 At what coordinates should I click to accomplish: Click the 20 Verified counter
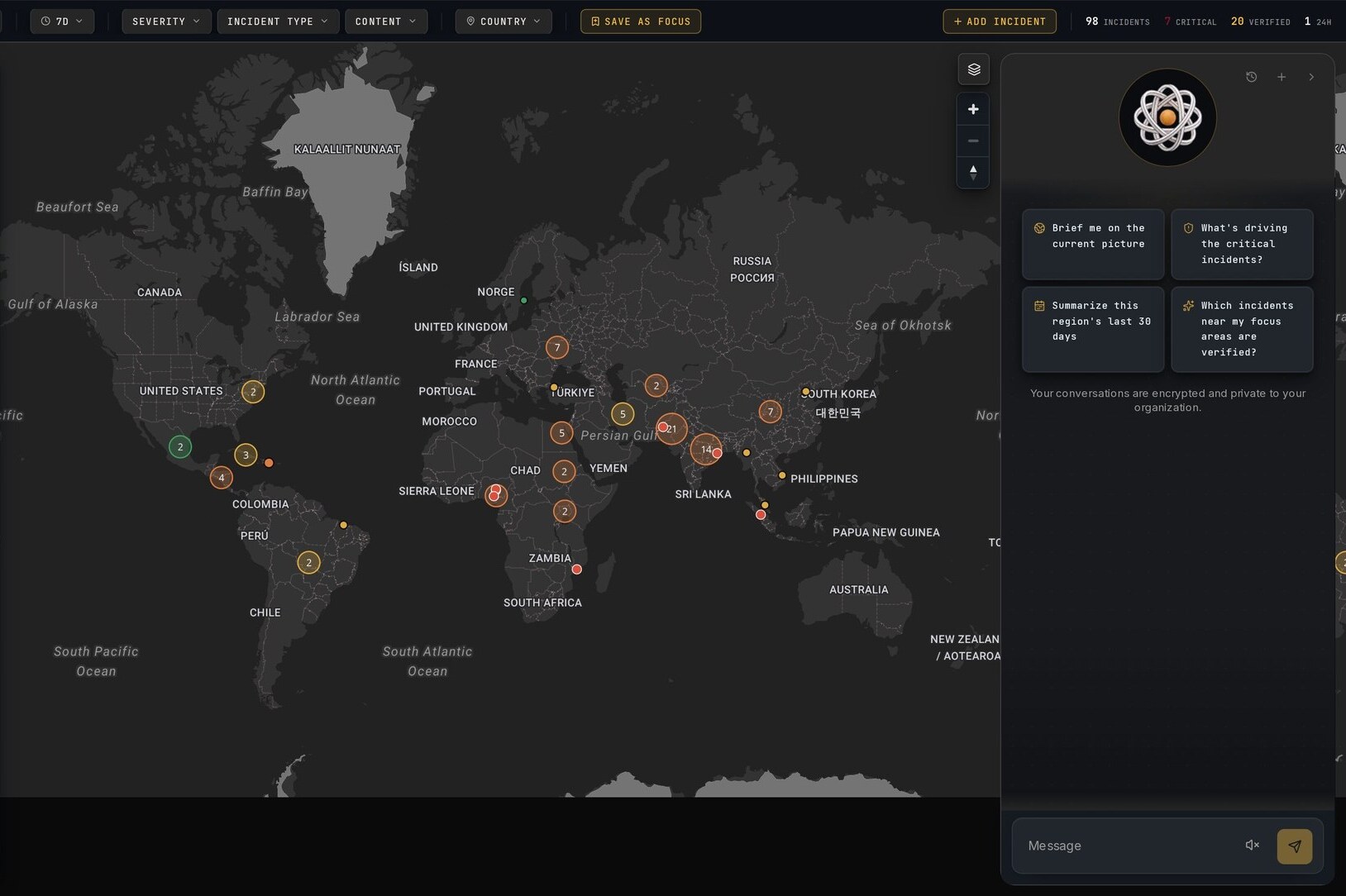1260,21
